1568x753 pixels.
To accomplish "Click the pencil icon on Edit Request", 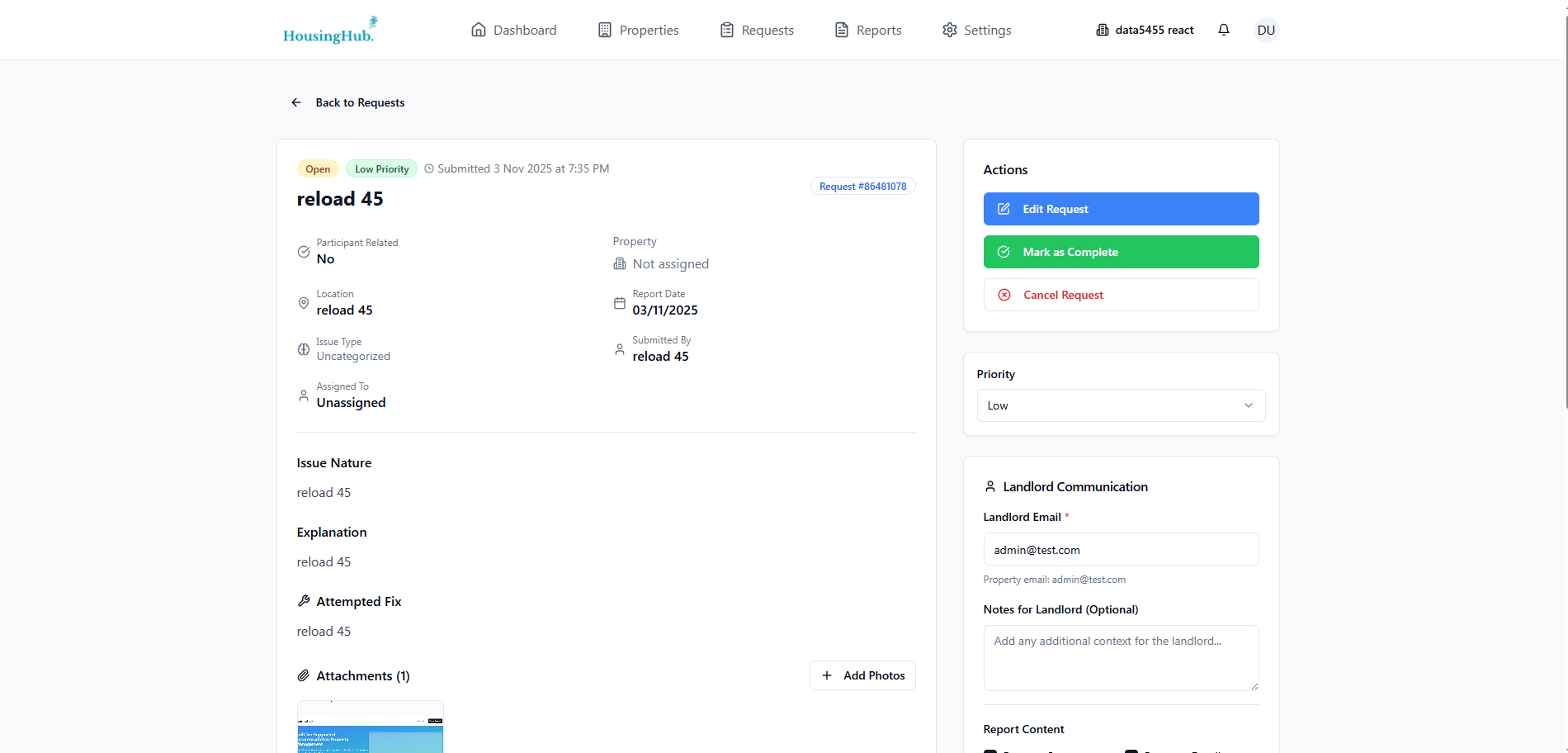I will 1004,208.
